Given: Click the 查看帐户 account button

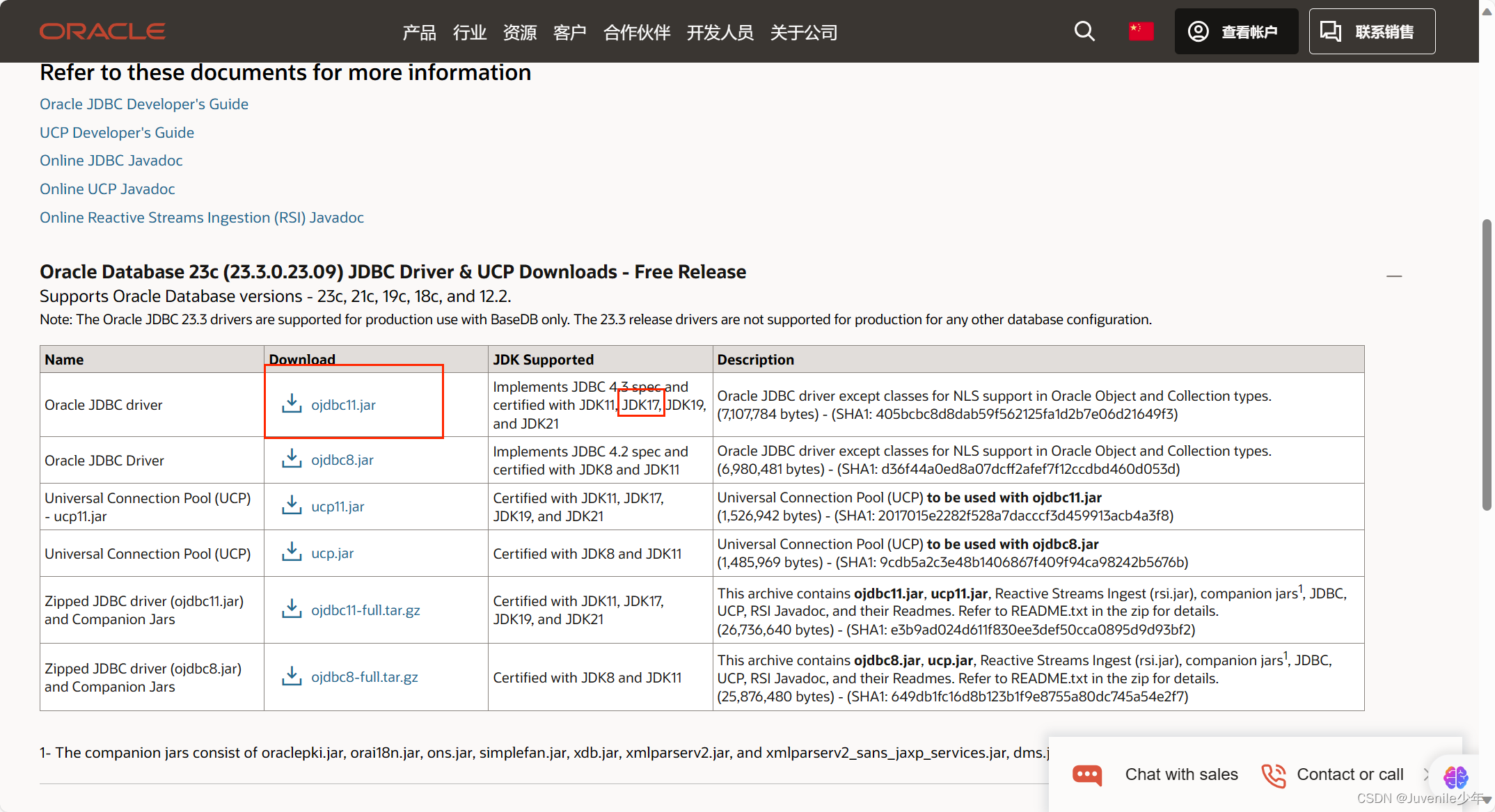Looking at the screenshot, I should pos(1236,31).
